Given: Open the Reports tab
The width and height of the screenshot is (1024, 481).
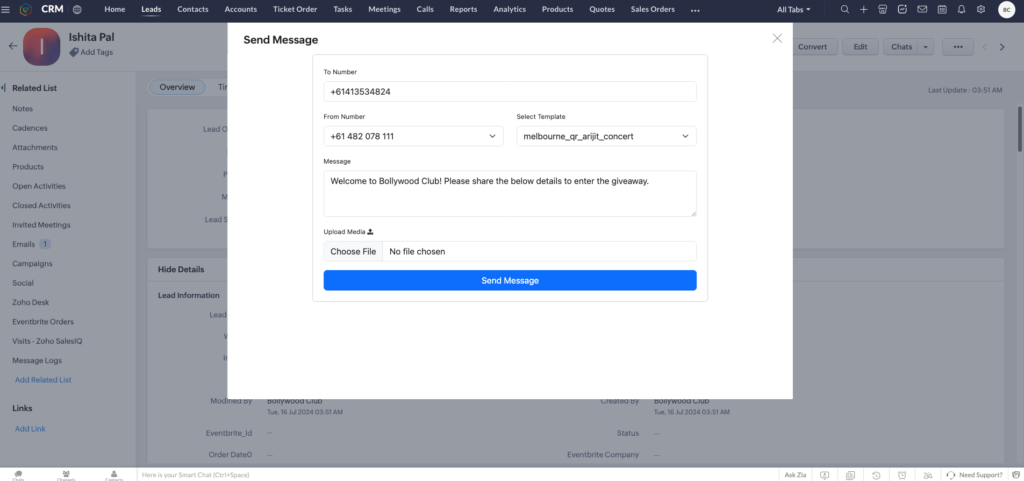Looking at the screenshot, I should click(463, 9).
